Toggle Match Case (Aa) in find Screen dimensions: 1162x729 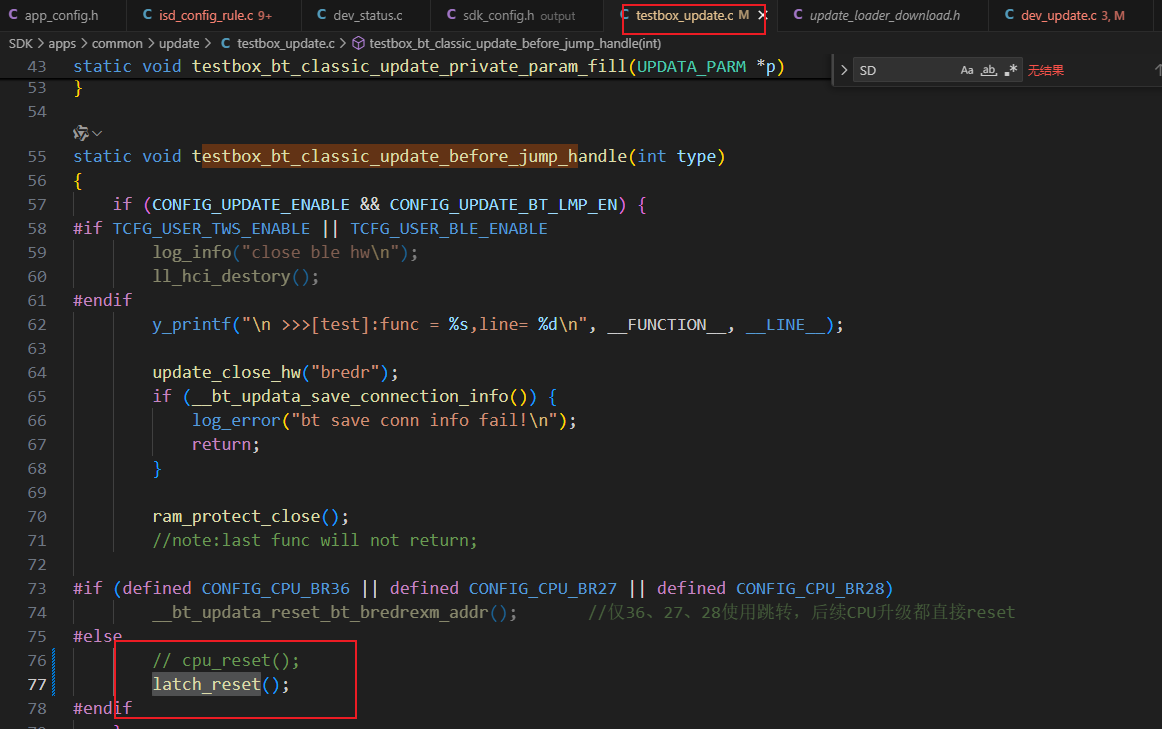(967, 70)
